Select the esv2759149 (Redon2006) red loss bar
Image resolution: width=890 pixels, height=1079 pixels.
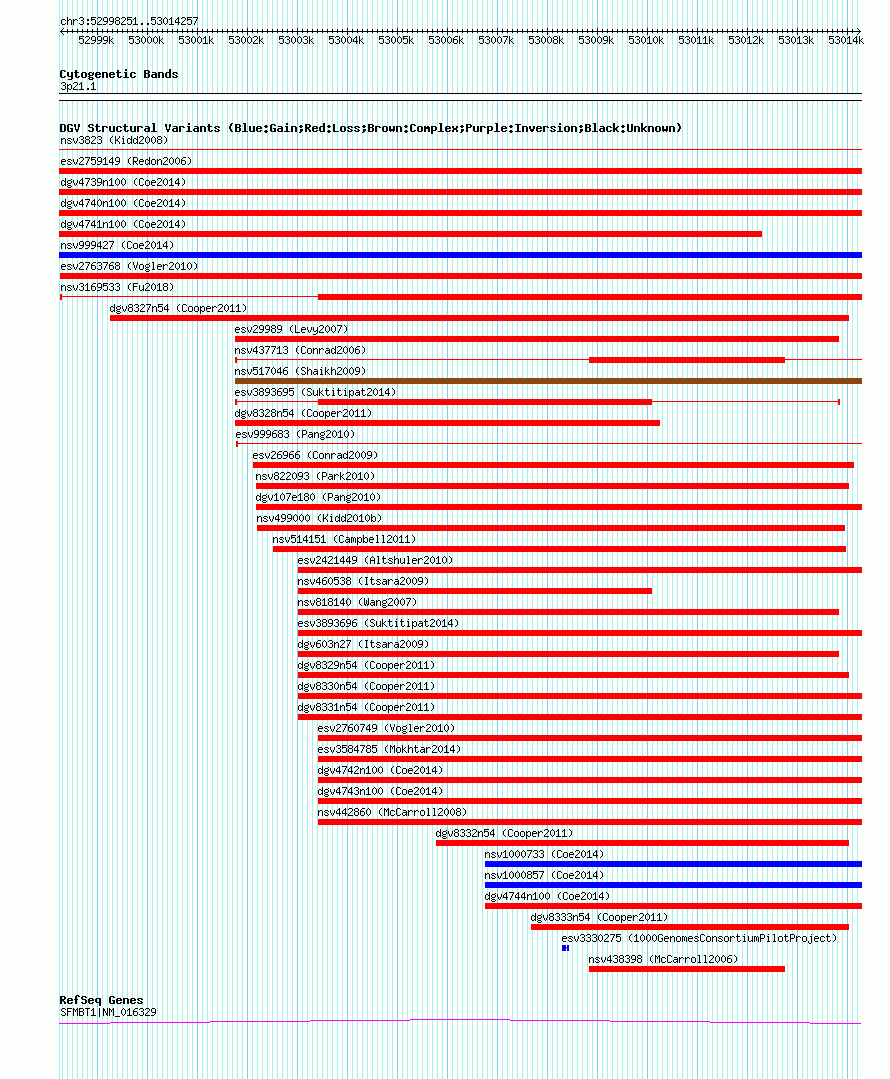tap(460, 171)
